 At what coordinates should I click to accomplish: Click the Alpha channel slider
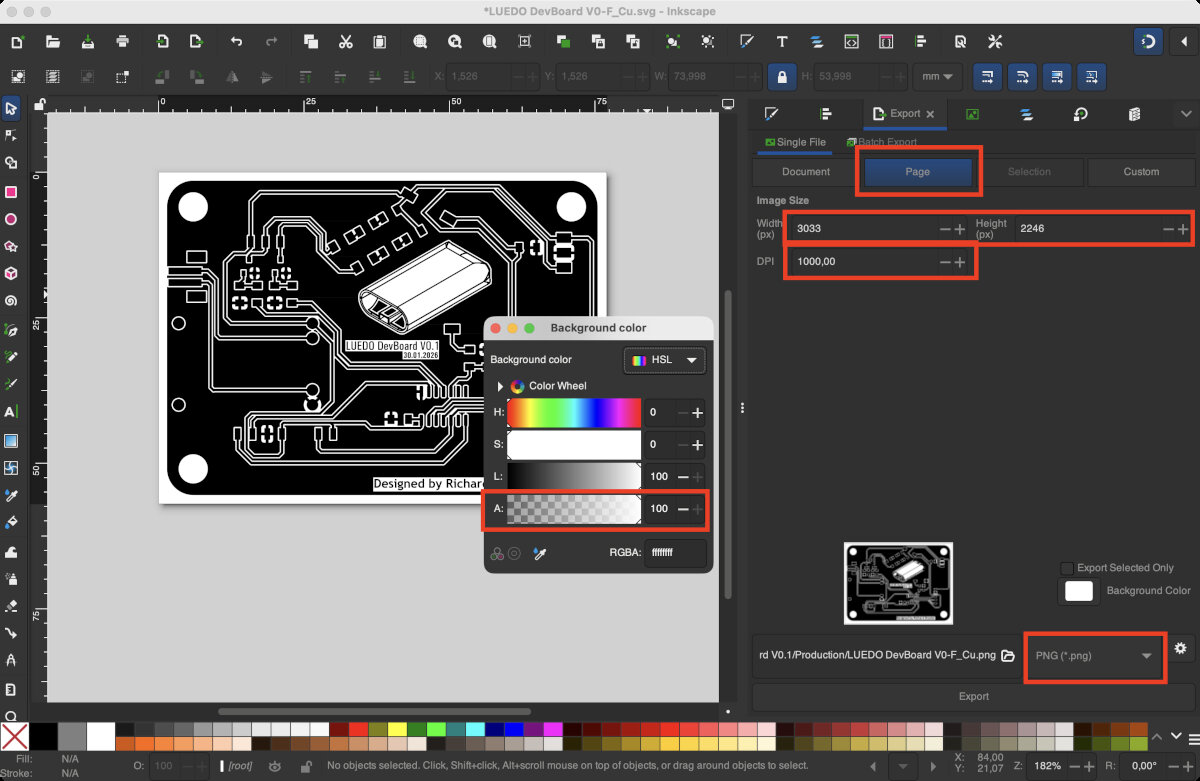(x=574, y=509)
